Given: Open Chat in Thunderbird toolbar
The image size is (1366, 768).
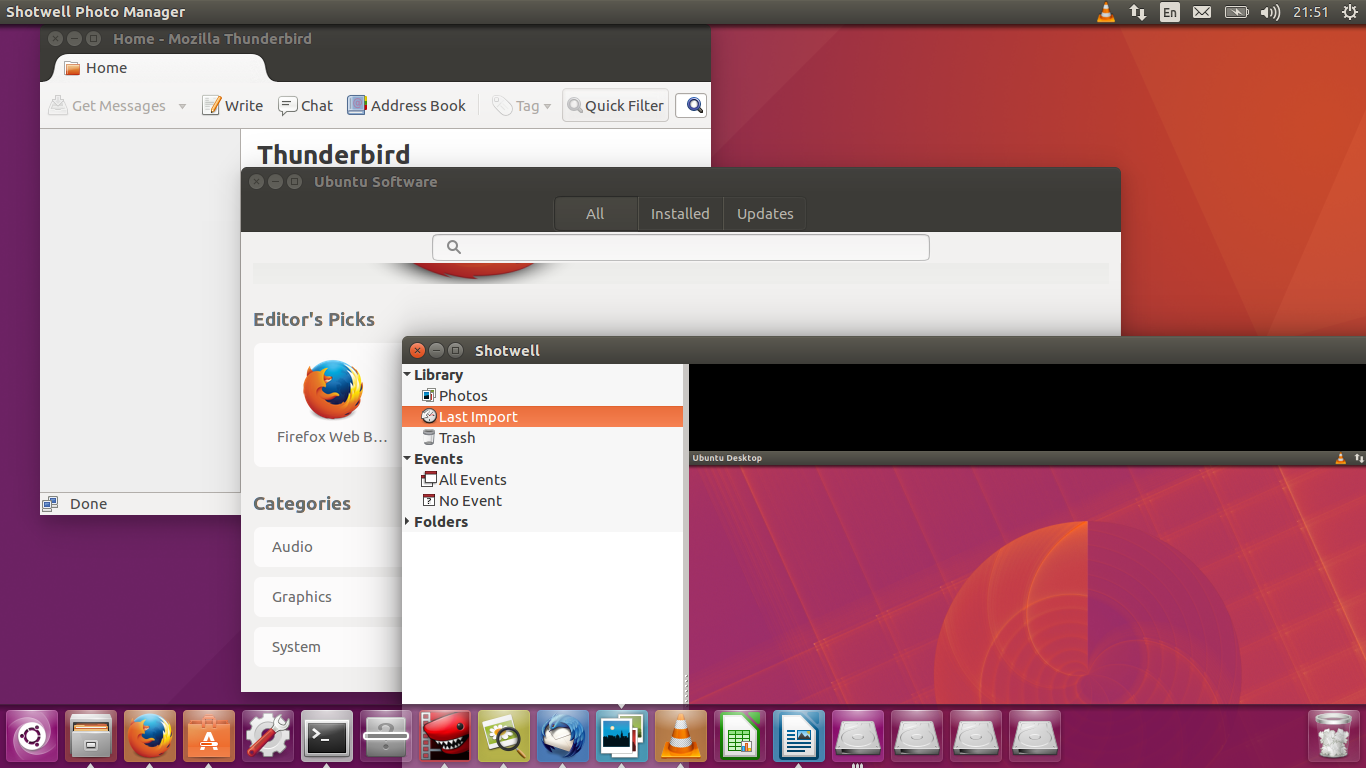Looking at the screenshot, I should pos(305,106).
